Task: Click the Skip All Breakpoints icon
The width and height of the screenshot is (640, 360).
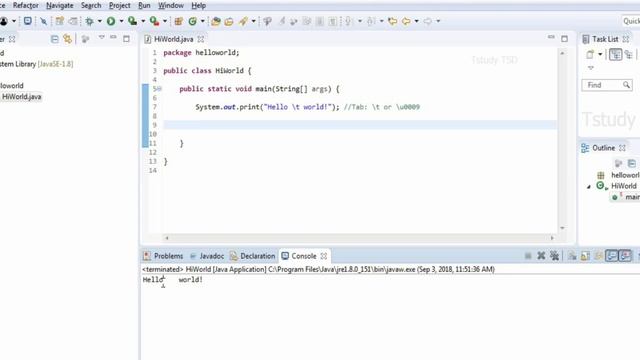Action: coord(43,21)
